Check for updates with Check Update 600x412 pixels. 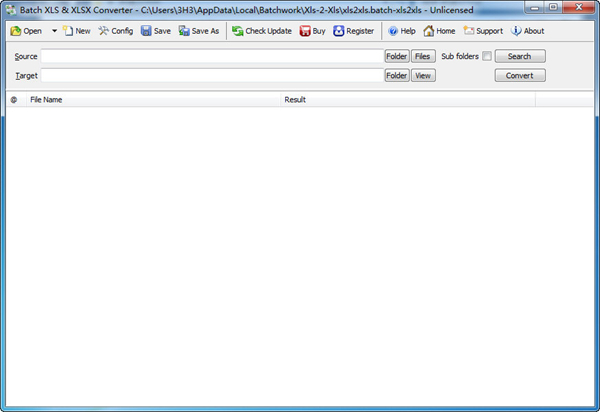pyautogui.click(x=262, y=31)
